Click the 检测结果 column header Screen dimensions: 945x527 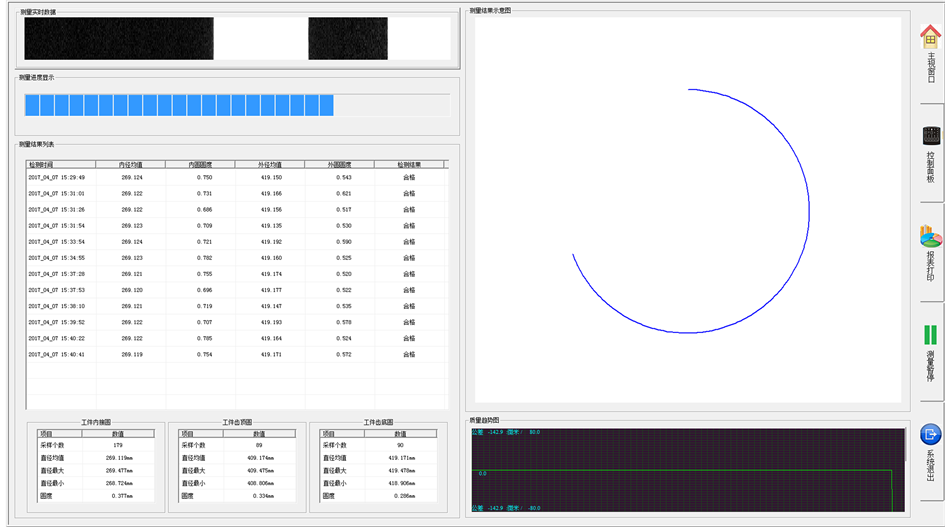pyautogui.click(x=409, y=164)
